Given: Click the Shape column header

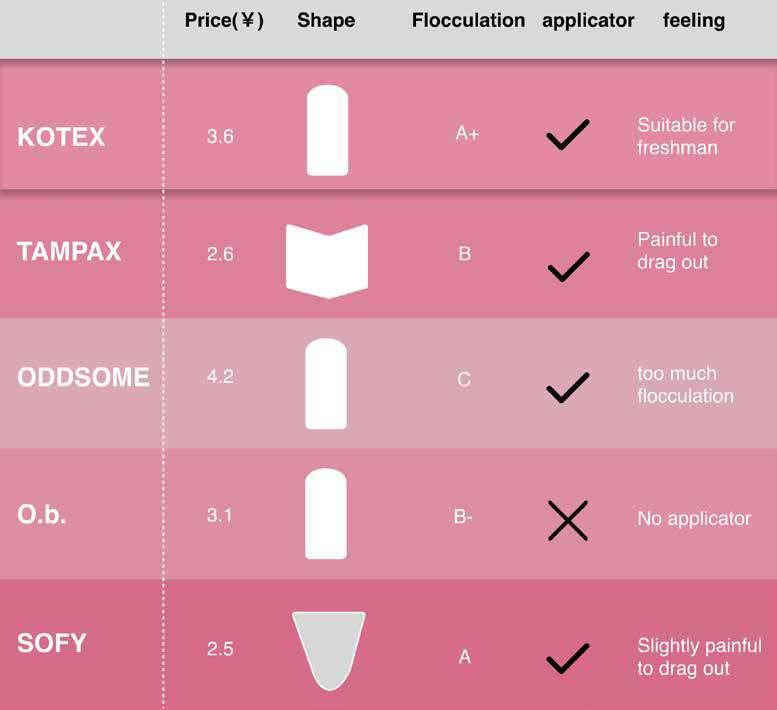Looking at the screenshot, I should click(326, 21).
